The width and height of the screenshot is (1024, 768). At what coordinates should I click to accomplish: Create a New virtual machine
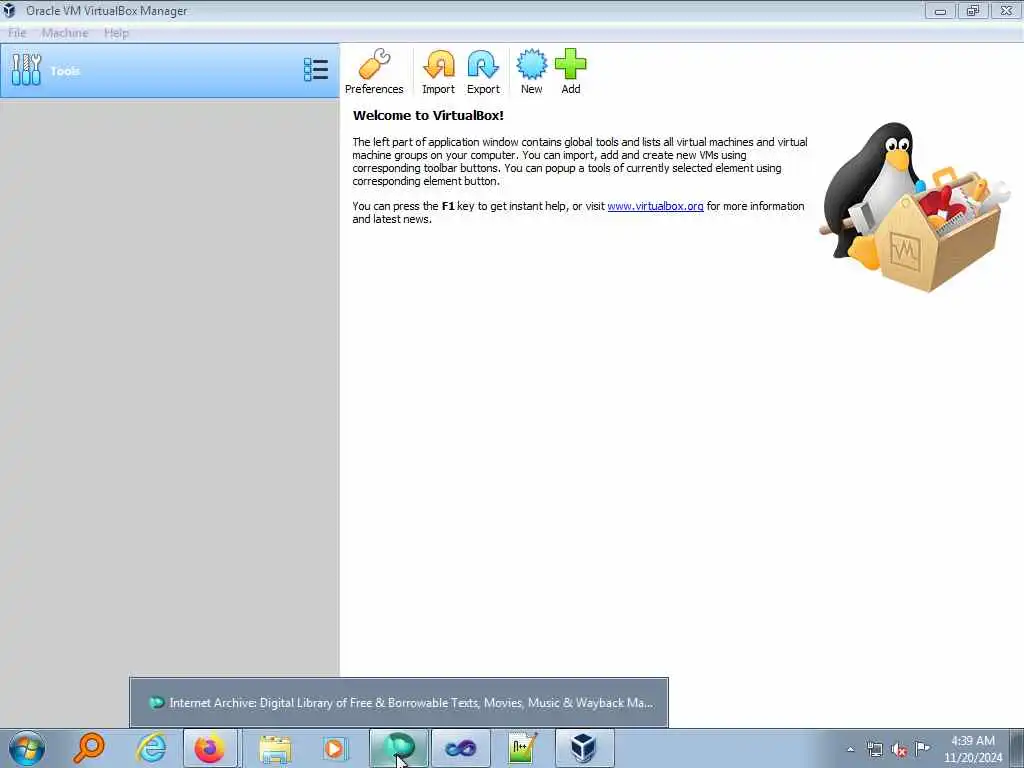click(x=532, y=72)
